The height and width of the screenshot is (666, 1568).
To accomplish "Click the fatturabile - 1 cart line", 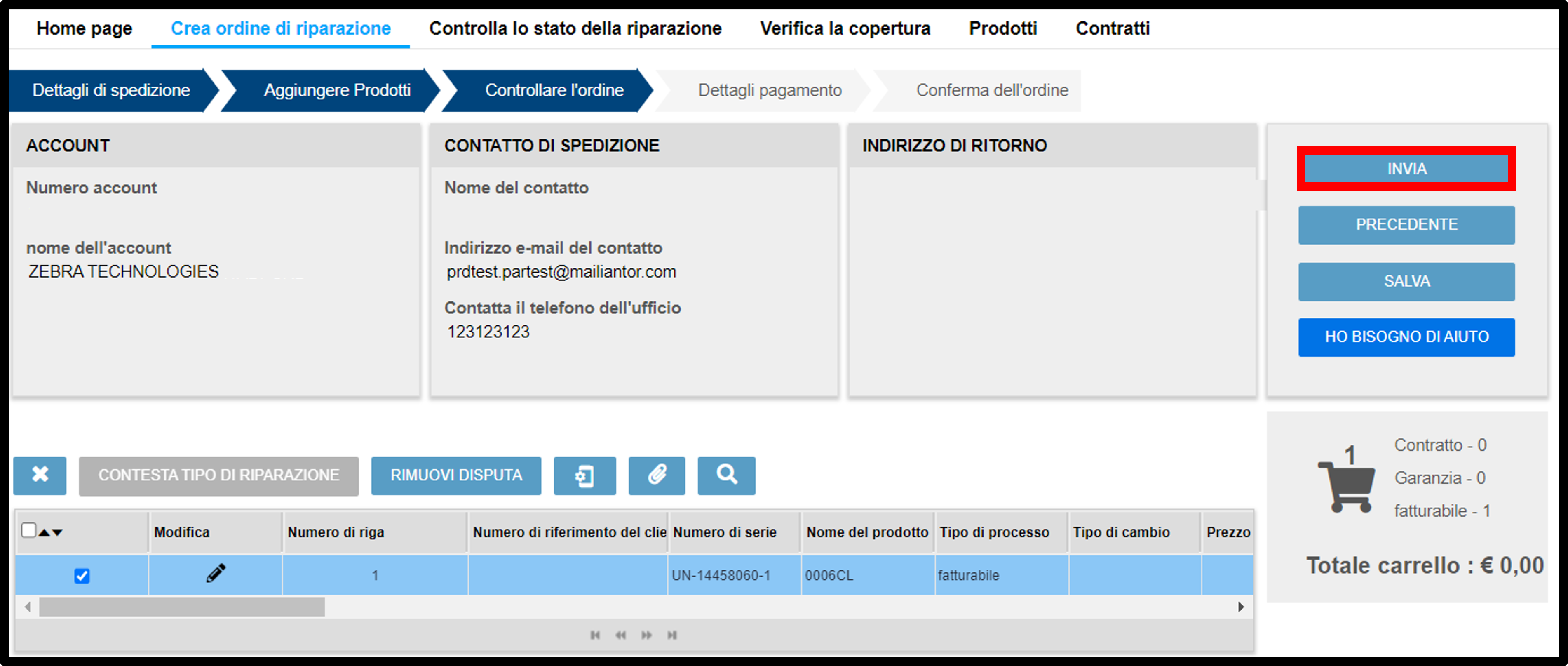I will (1442, 511).
